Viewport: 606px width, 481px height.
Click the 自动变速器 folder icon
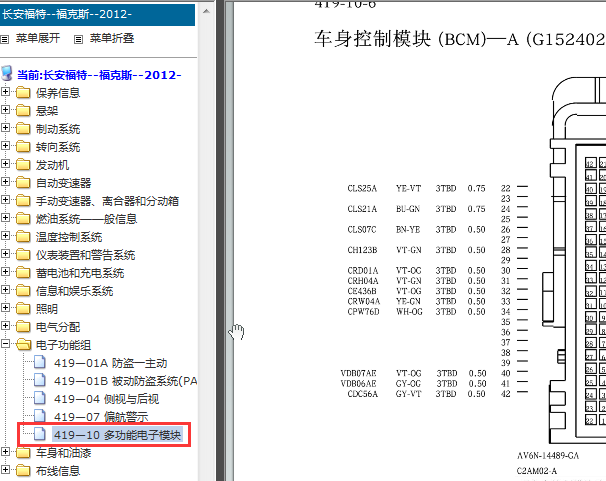[x=23, y=182]
